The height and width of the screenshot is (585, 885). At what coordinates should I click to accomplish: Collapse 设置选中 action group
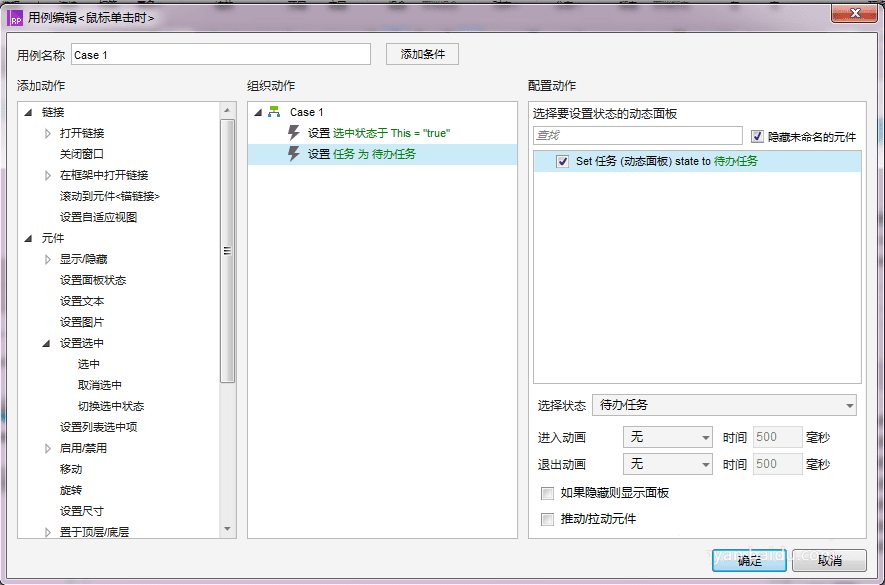click(x=47, y=343)
